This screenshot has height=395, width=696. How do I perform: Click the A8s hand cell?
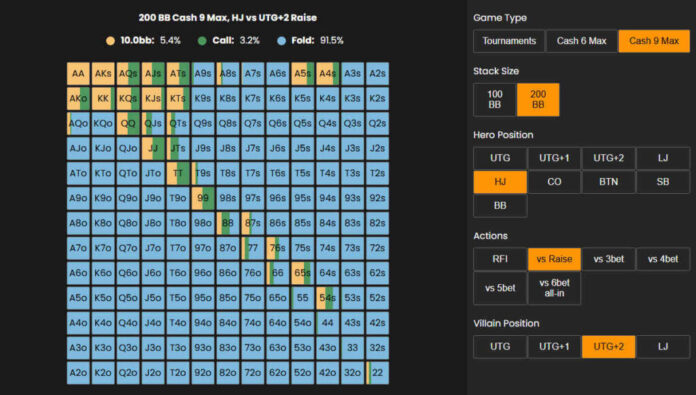click(228, 74)
